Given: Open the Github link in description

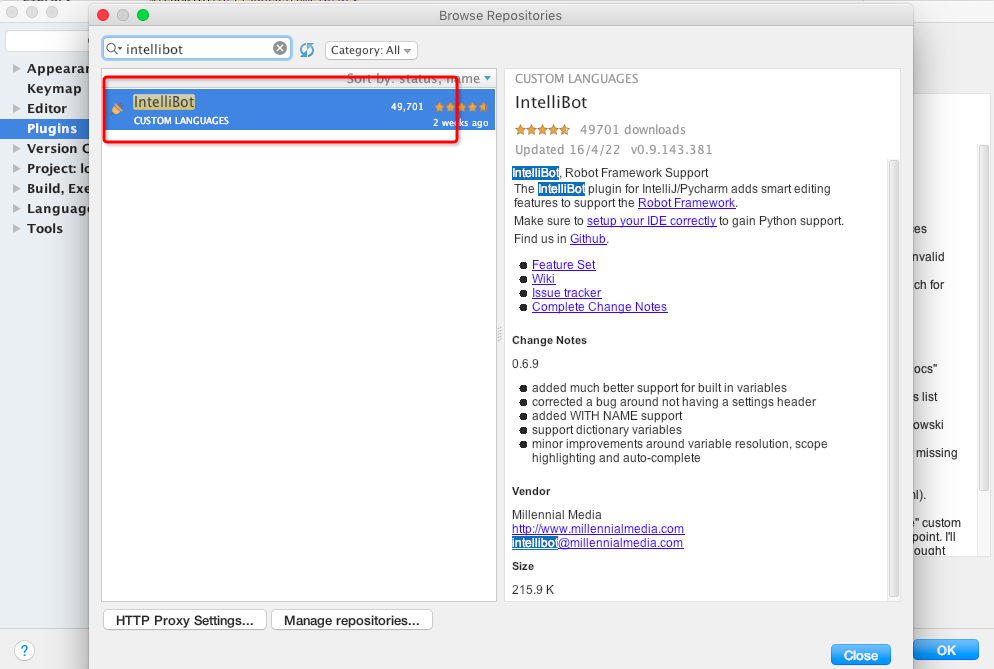Looking at the screenshot, I should [588, 239].
